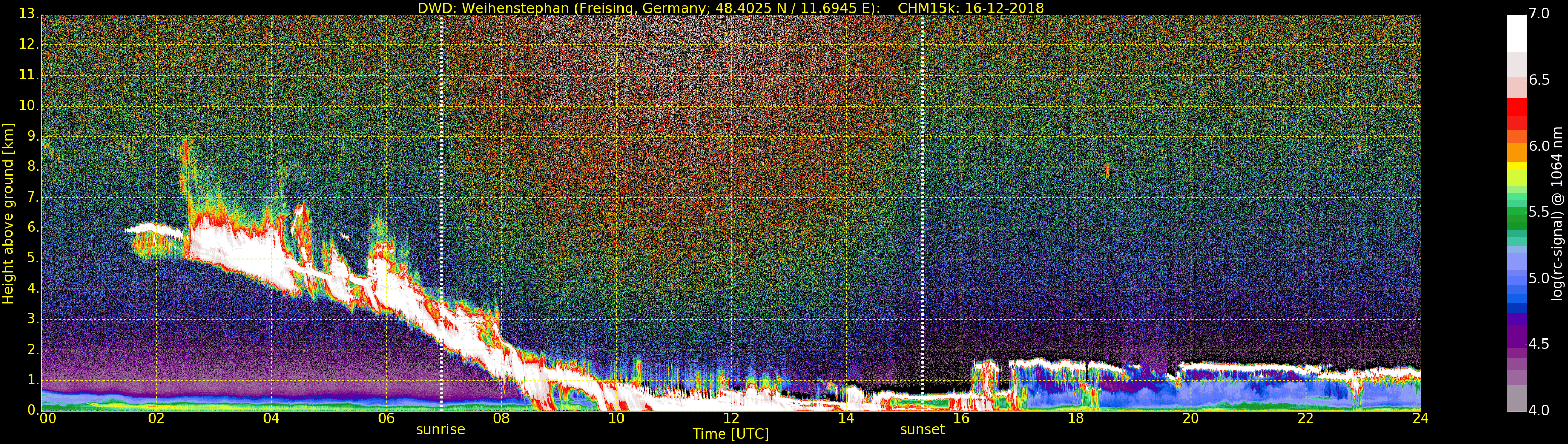Image resolution: width=1568 pixels, height=444 pixels.
Task: Click time axis tick '20'
Action: (x=1191, y=418)
